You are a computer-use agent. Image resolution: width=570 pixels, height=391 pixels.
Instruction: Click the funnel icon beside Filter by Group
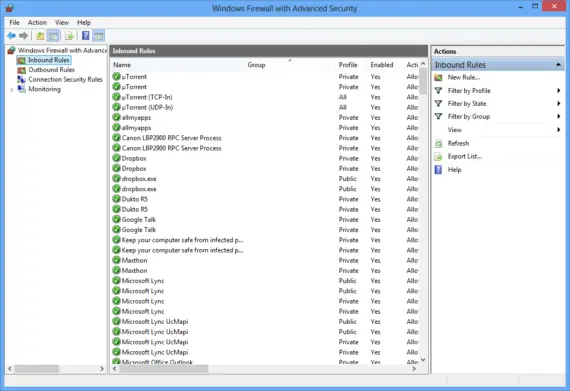pos(438,116)
